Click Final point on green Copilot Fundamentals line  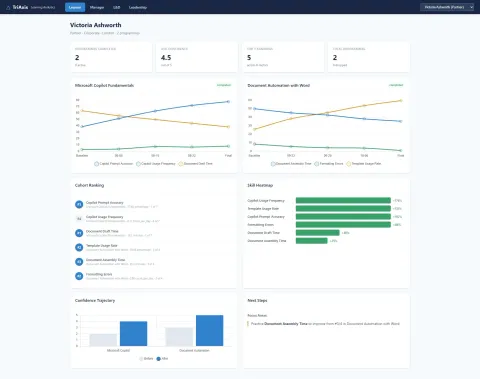pyautogui.click(x=228, y=146)
